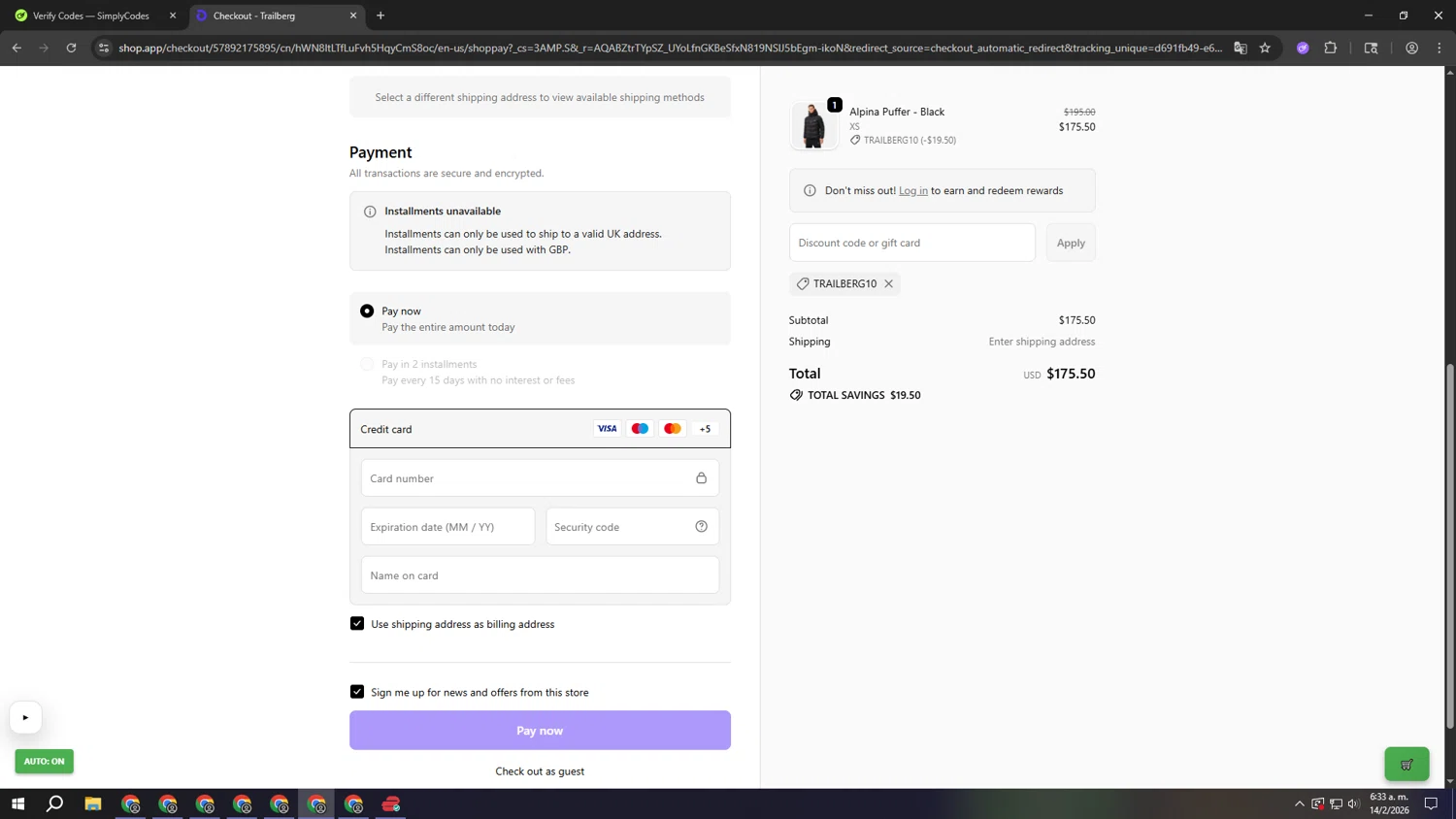This screenshot has height=819, width=1456.
Task: Click the Security code field
Action: pos(632,526)
